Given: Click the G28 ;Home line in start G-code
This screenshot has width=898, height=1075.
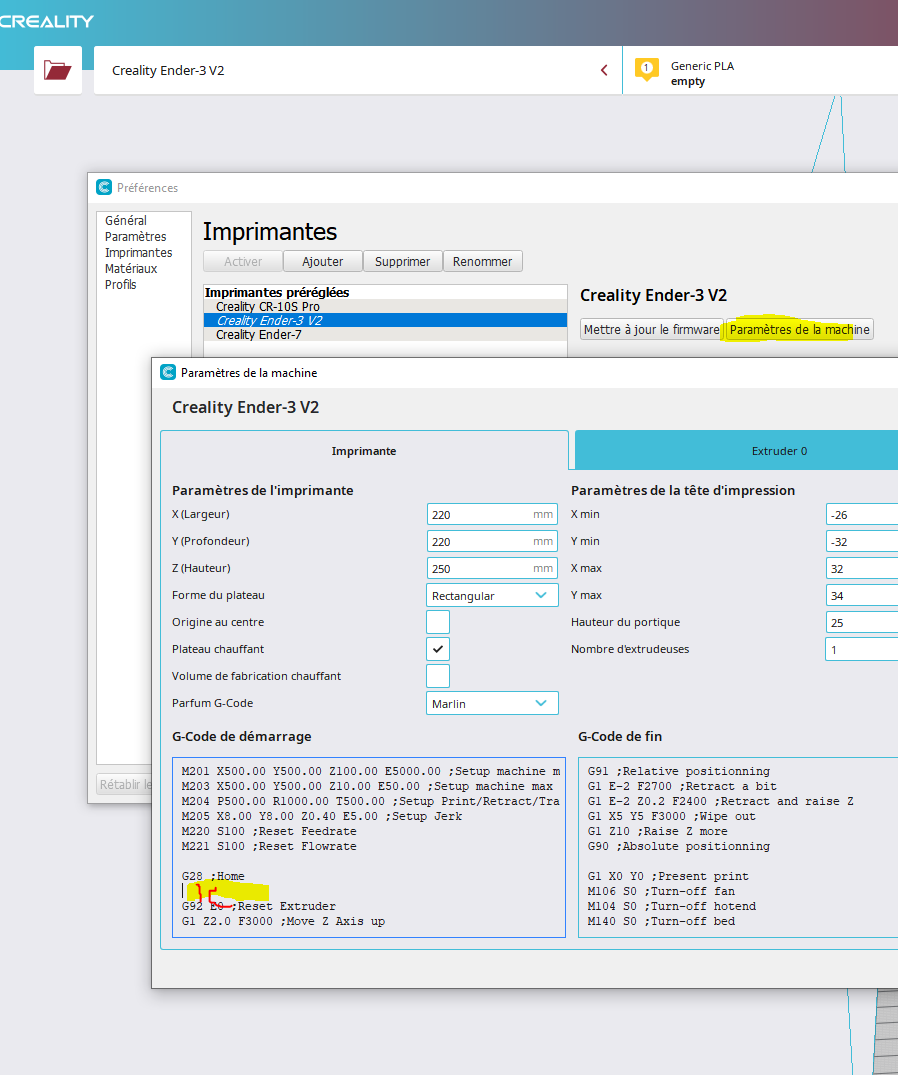Looking at the screenshot, I should pos(213,876).
